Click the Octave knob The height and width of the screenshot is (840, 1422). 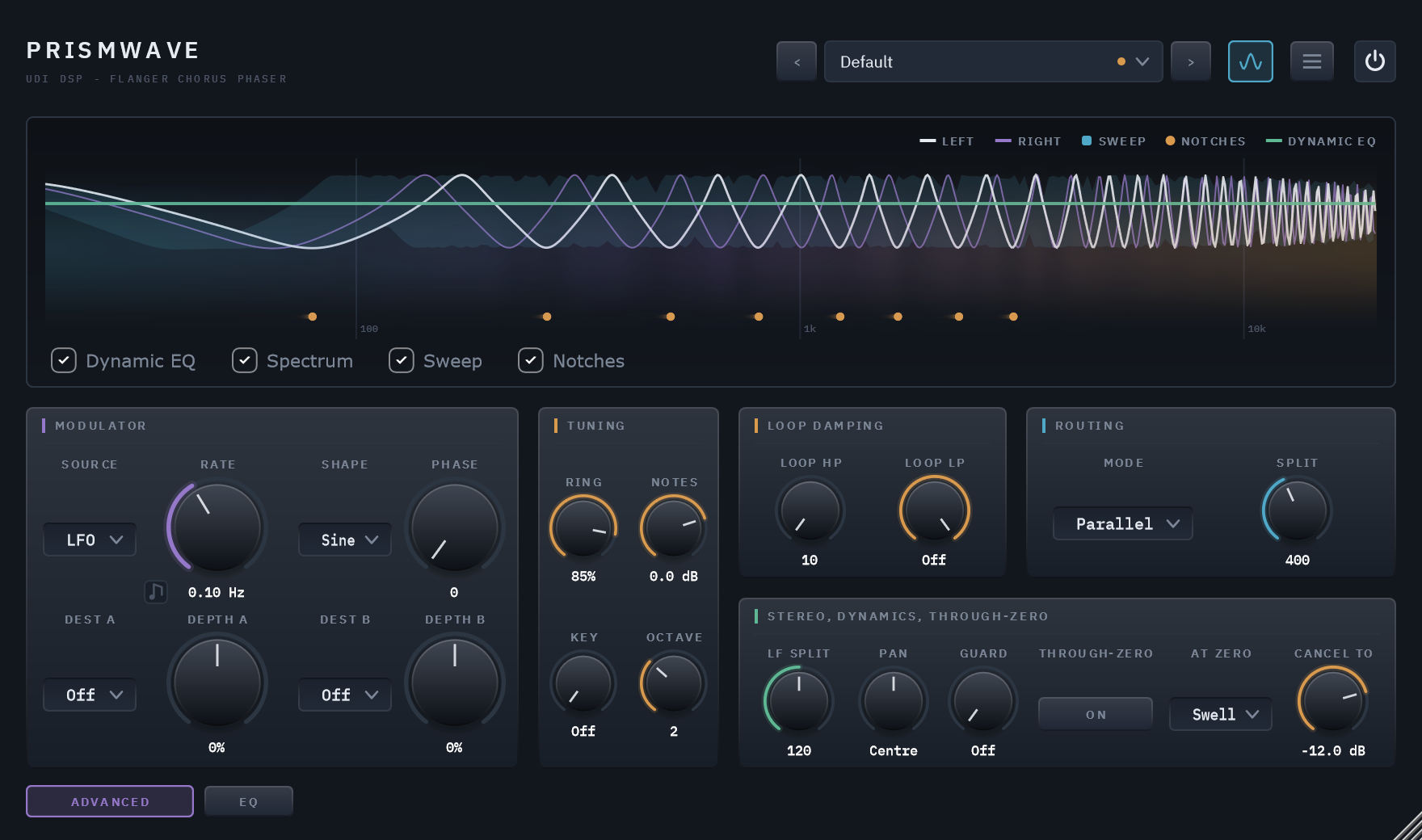[674, 682]
